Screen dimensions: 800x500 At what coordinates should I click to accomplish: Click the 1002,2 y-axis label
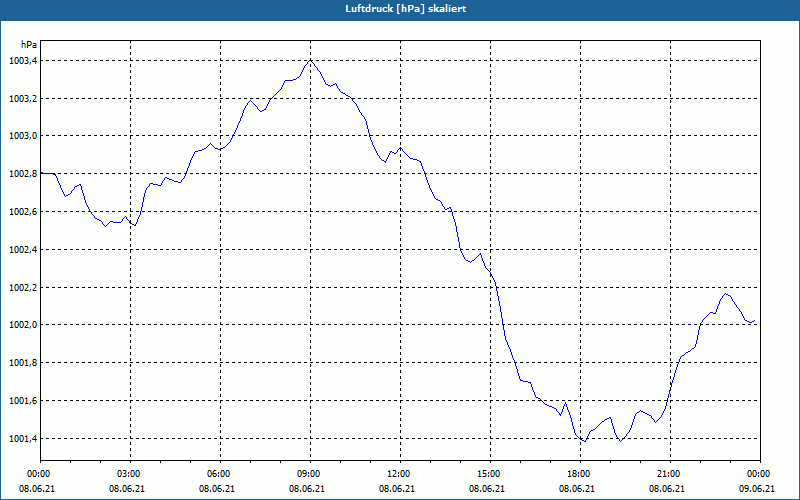tap(23, 288)
